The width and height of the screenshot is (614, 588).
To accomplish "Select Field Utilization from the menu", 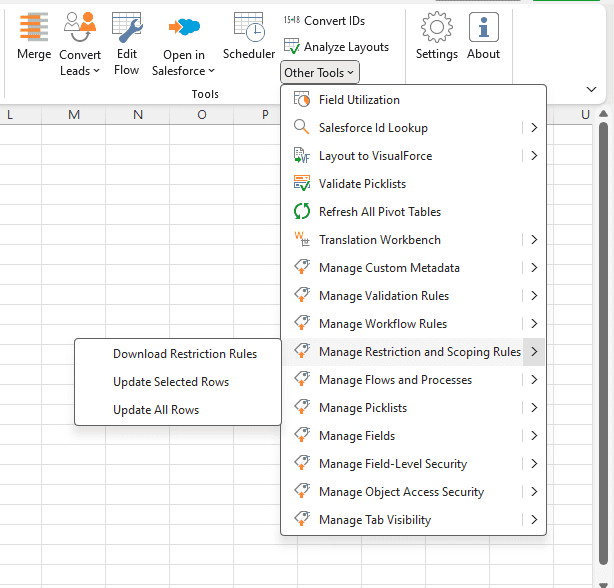I will coord(359,100).
